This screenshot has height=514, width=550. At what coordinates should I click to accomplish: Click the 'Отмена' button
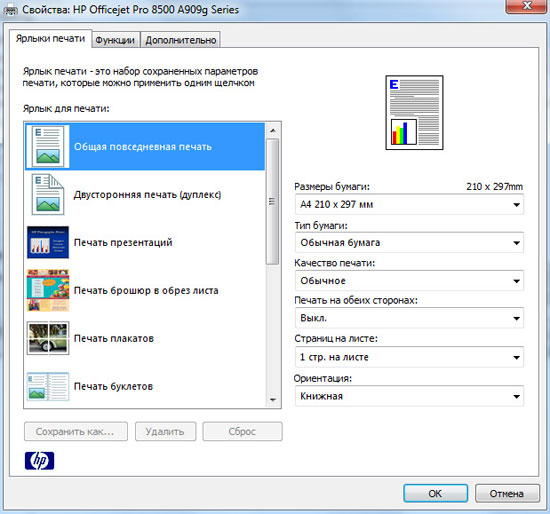coord(507,493)
